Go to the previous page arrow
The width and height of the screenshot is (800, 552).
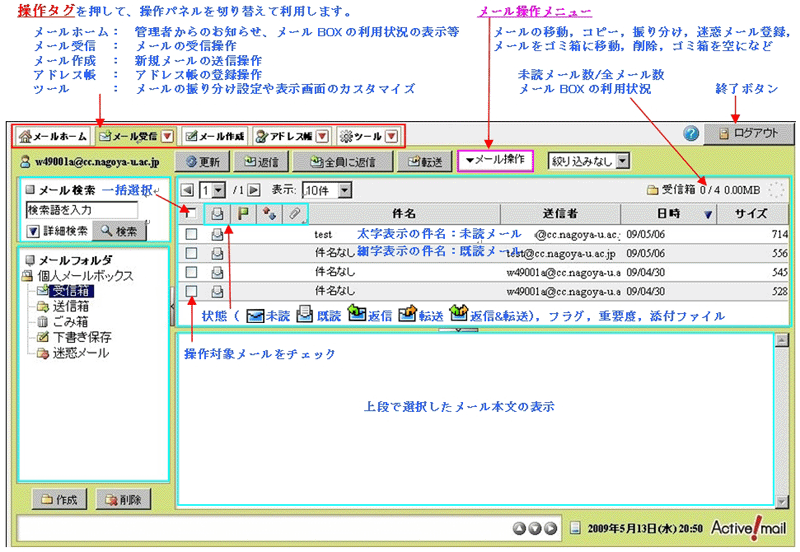[187, 189]
